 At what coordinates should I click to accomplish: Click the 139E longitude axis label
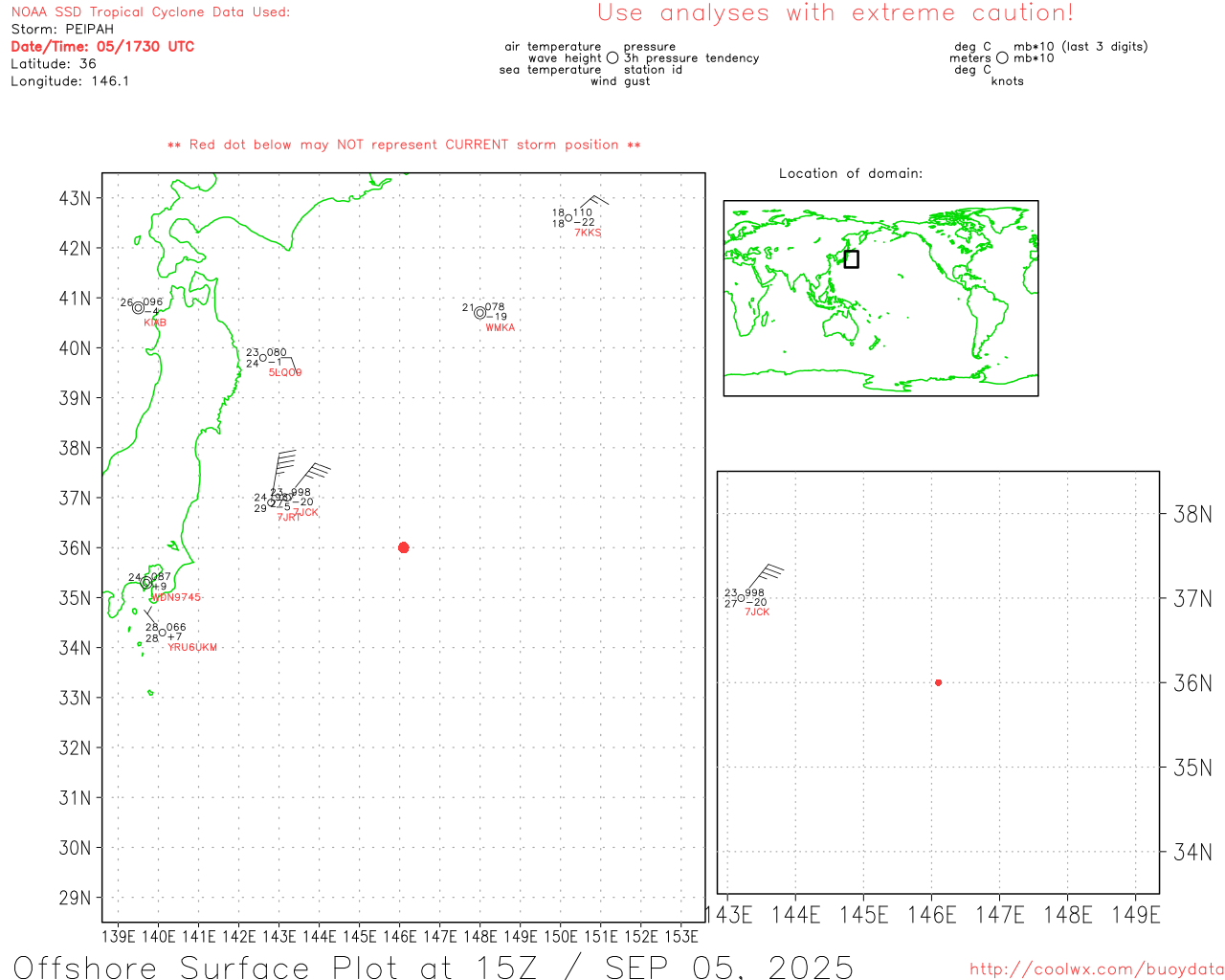119,936
